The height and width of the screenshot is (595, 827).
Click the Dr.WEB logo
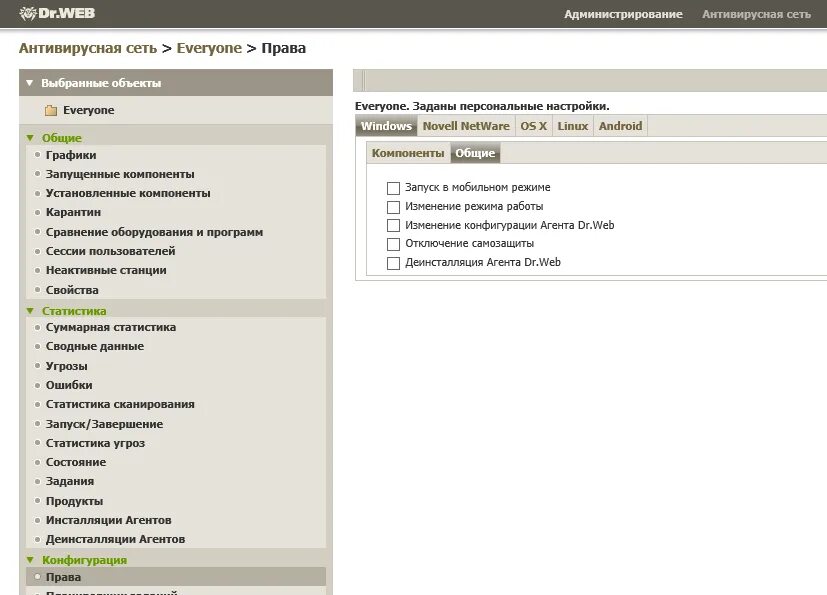[x=57, y=13]
